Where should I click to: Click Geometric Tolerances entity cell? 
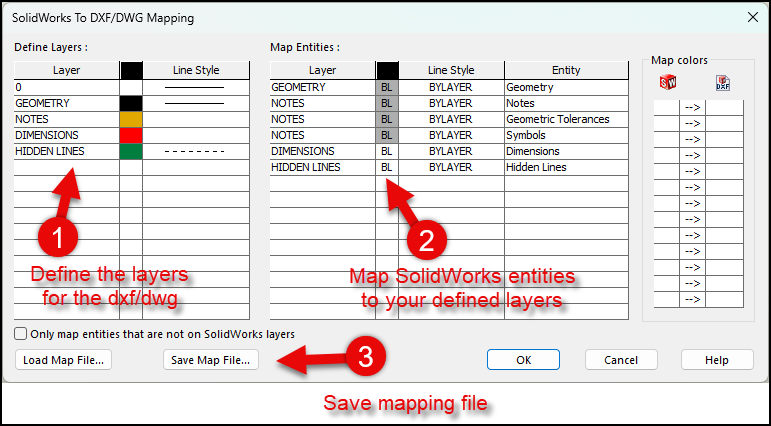pos(566,120)
